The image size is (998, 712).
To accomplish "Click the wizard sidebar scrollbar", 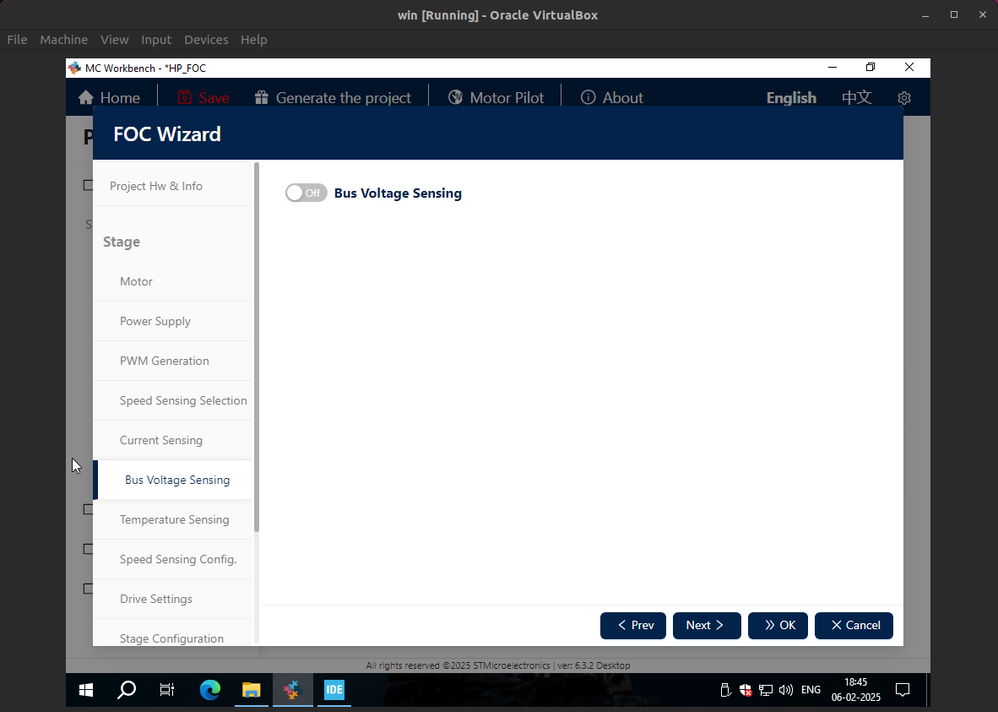I will (257, 347).
